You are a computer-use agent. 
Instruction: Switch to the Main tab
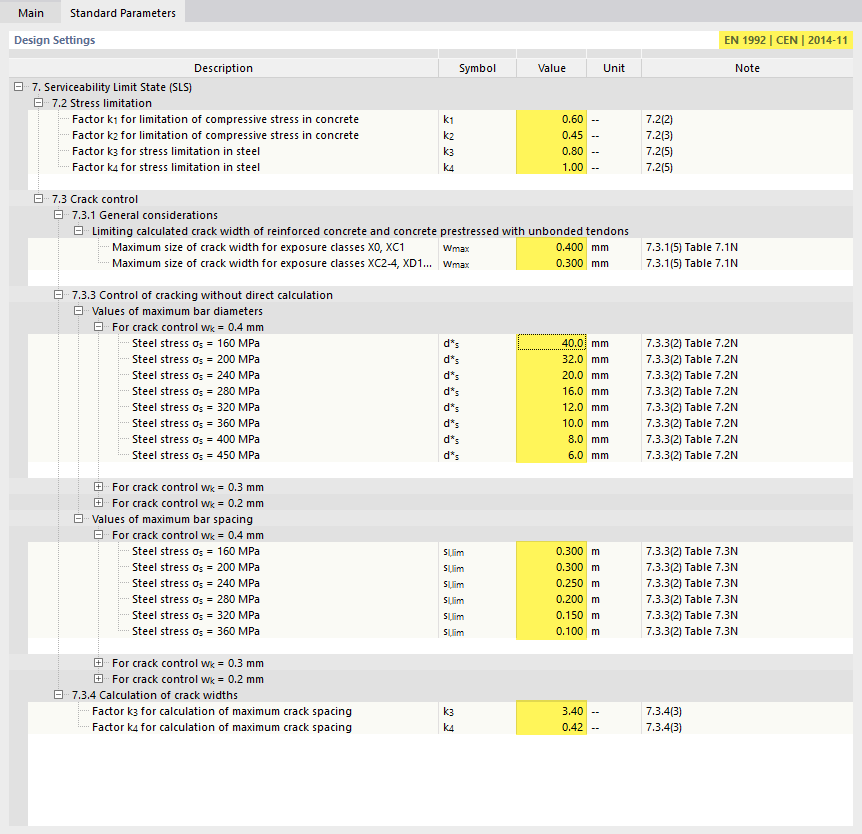click(x=31, y=13)
